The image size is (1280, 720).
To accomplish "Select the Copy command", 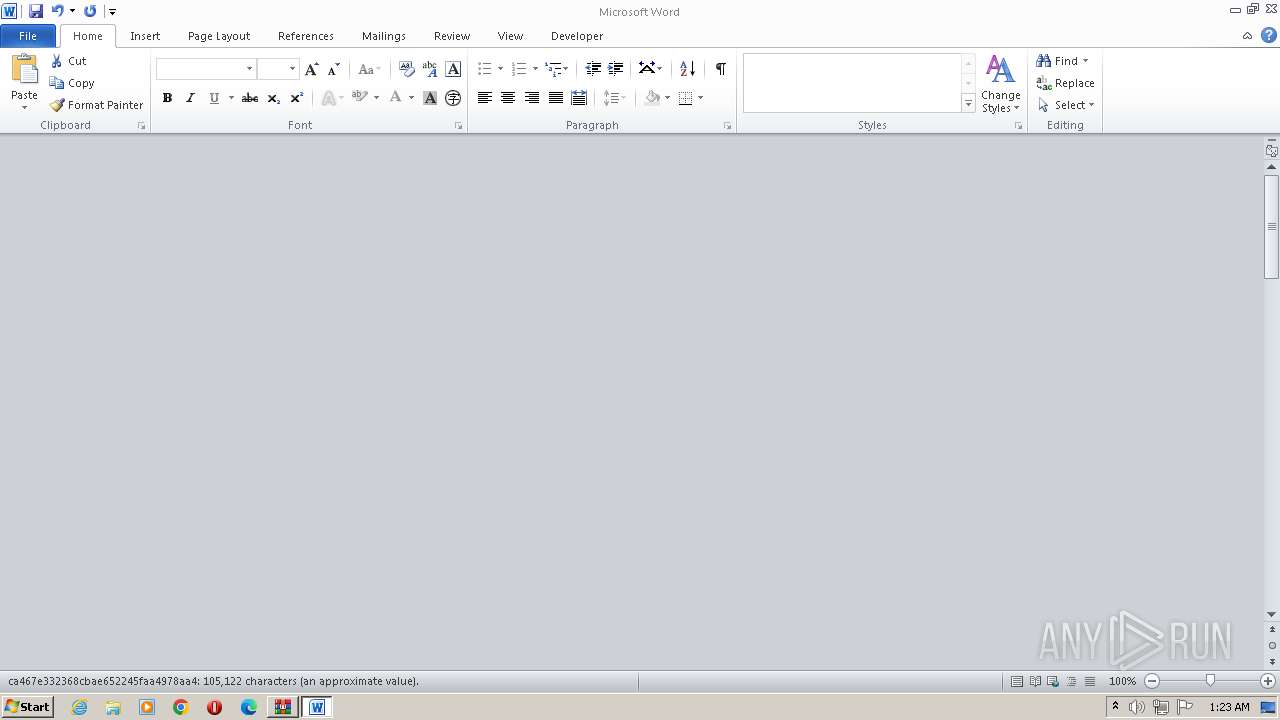I will coord(72,83).
